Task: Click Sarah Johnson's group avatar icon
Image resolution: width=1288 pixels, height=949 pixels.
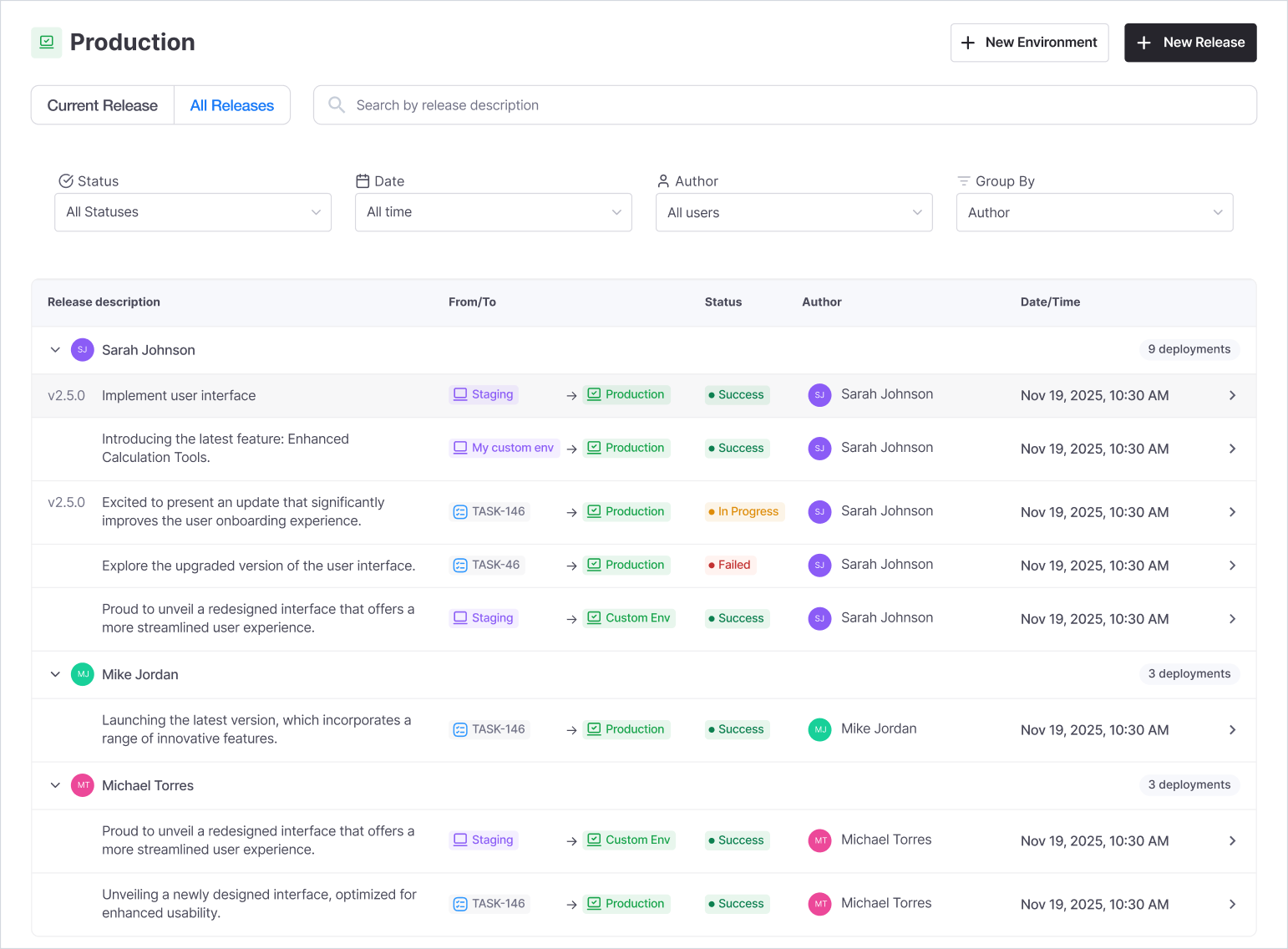Action: [x=82, y=350]
